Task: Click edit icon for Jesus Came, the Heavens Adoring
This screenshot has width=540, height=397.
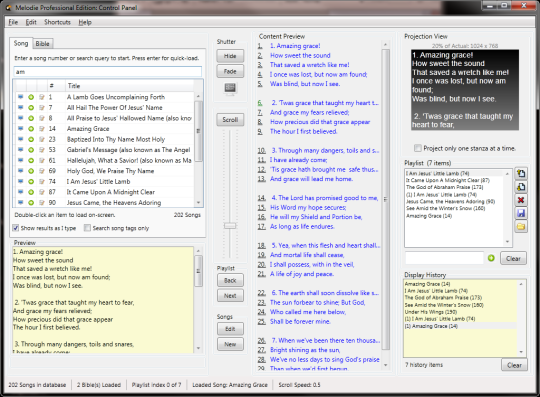Action: [42, 202]
